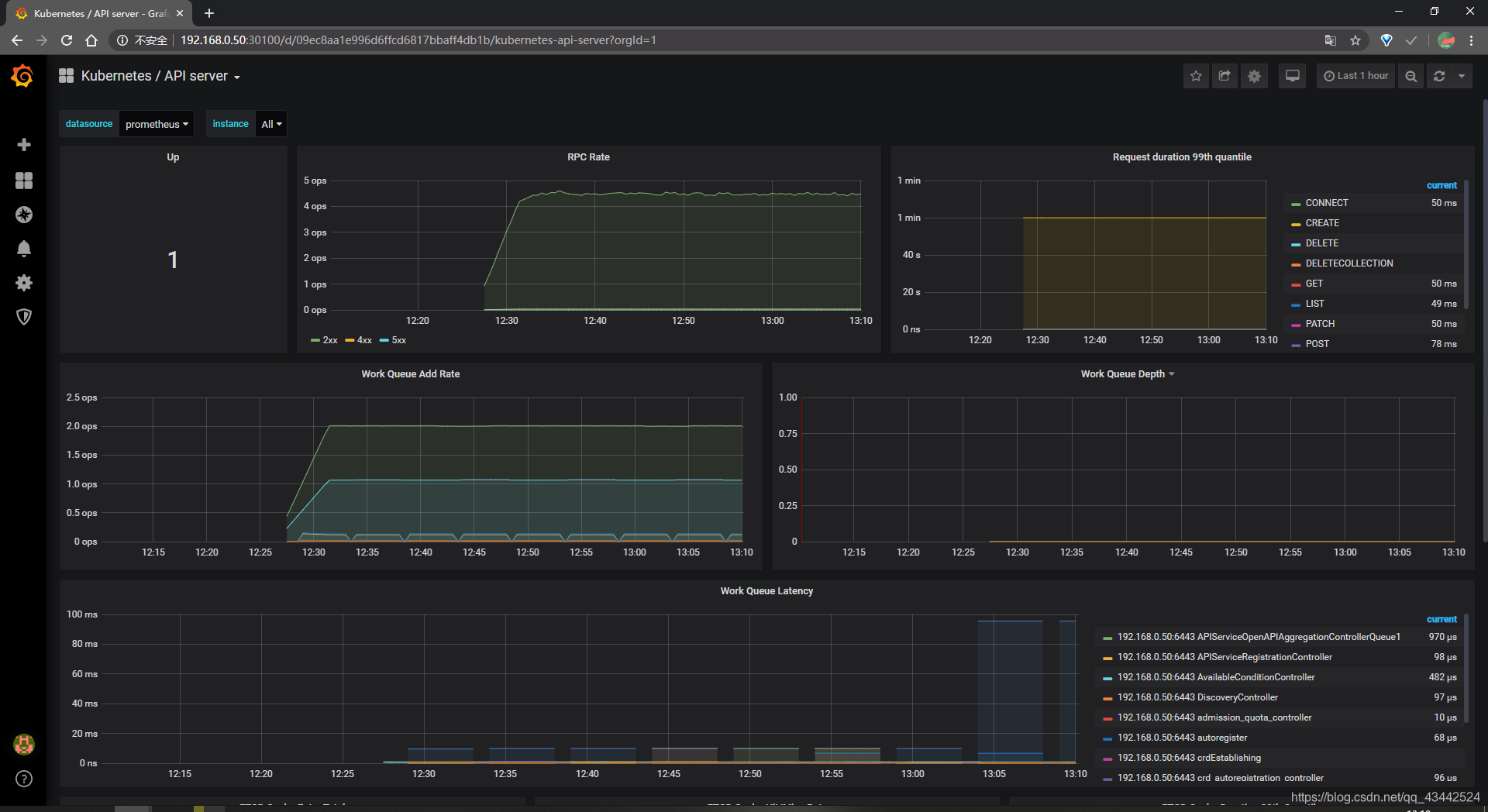Open the user avatar profile
1488x812 pixels.
pyautogui.click(x=24, y=745)
